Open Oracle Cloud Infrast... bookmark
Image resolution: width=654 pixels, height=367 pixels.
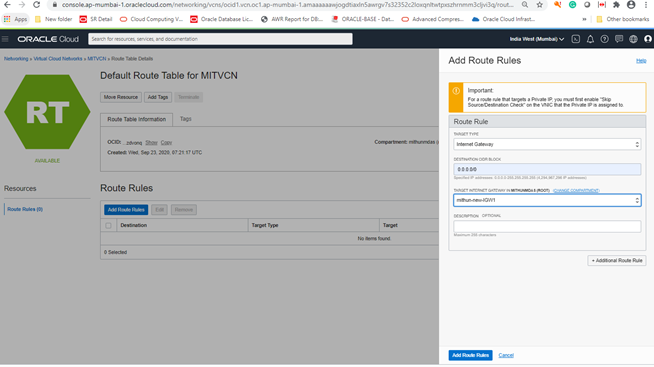click(x=503, y=19)
